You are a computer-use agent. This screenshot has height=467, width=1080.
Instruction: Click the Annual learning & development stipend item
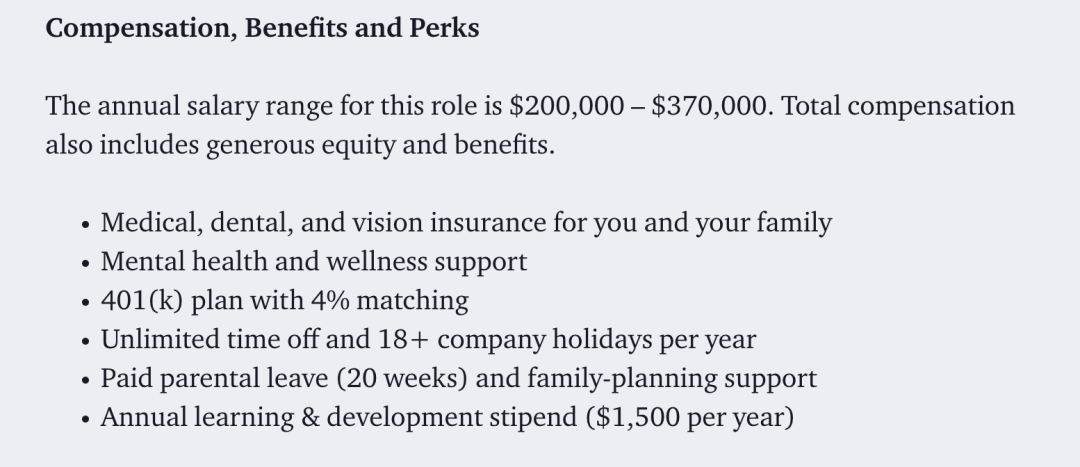(447, 418)
